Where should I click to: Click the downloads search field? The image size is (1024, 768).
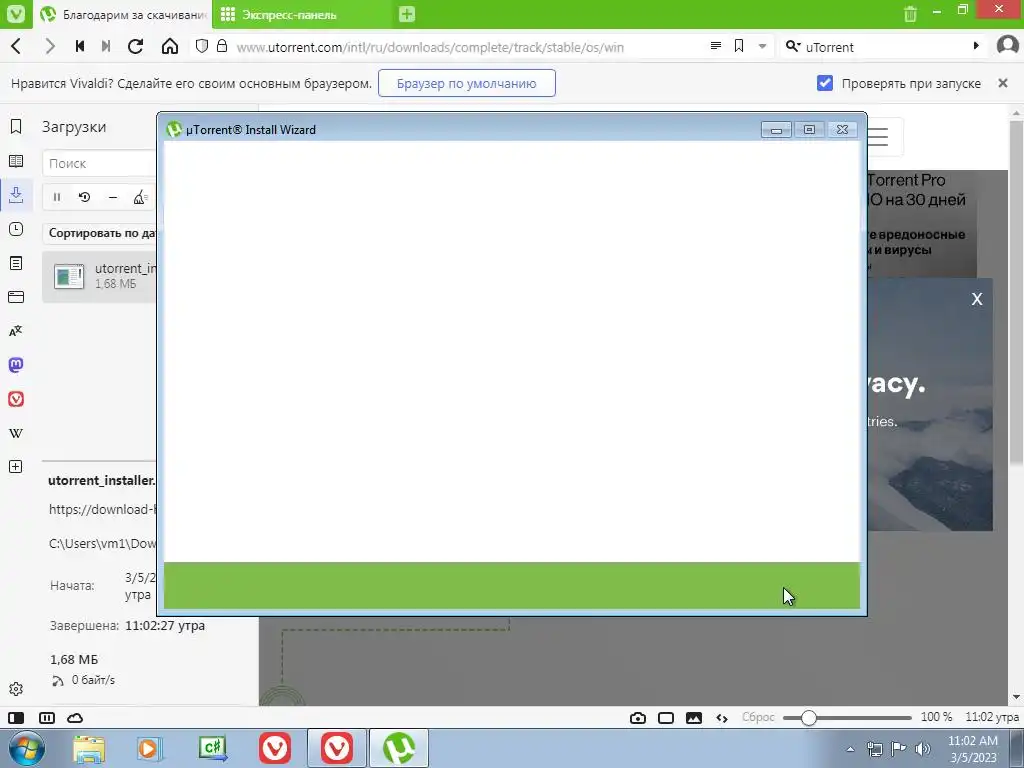[x=99, y=163]
